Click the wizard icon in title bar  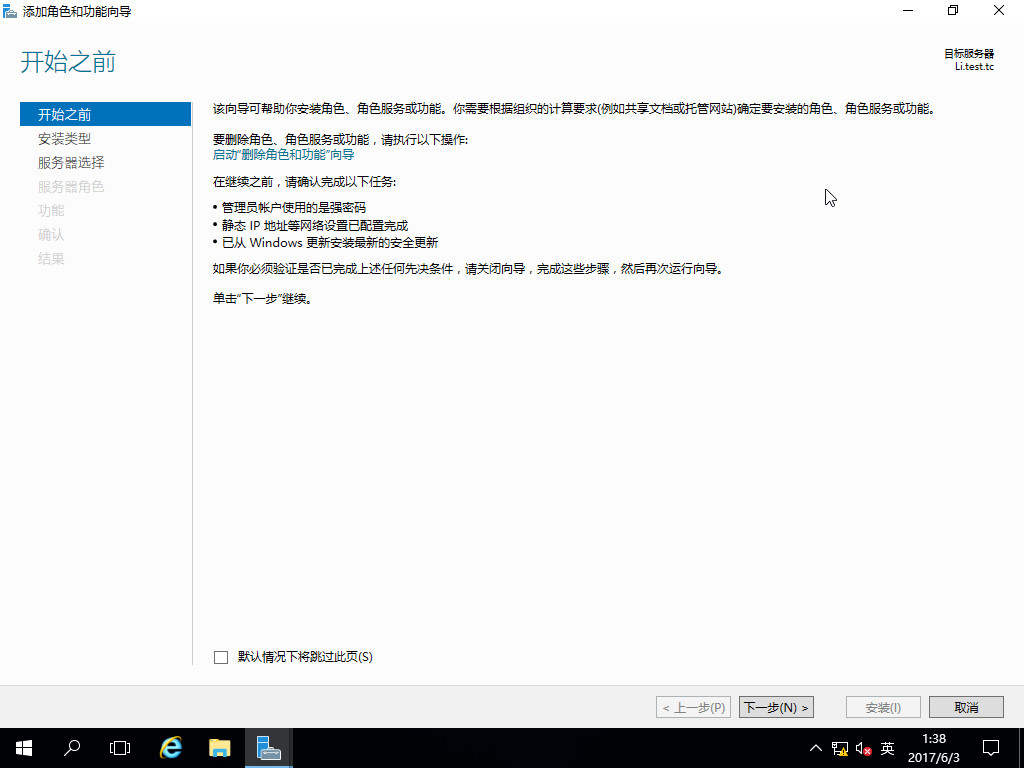click(x=10, y=11)
